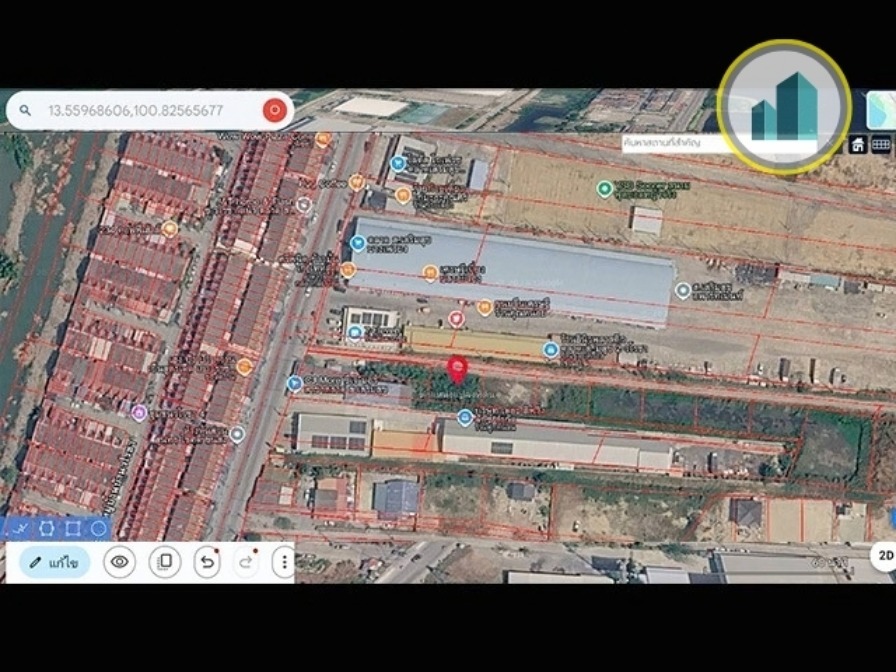Toggle the grid overlay button
This screenshot has width=896, height=672.
881,145
